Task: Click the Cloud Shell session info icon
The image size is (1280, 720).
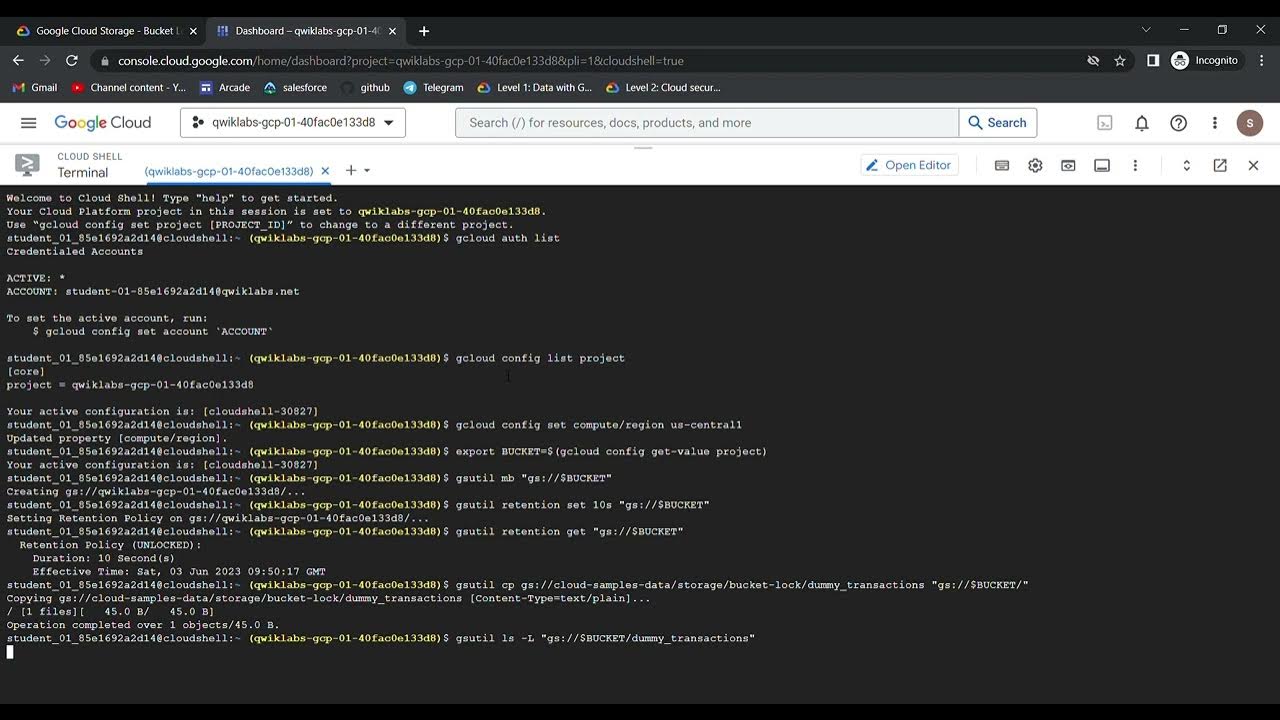Action: 1102,165
